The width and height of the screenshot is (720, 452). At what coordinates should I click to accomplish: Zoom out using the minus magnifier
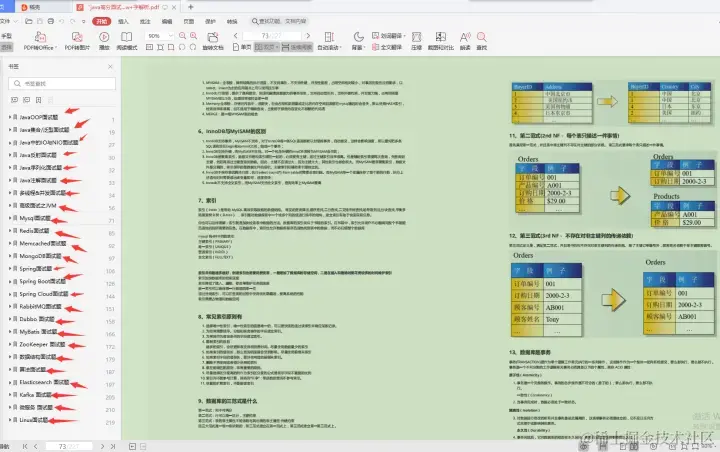click(x=182, y=36)
